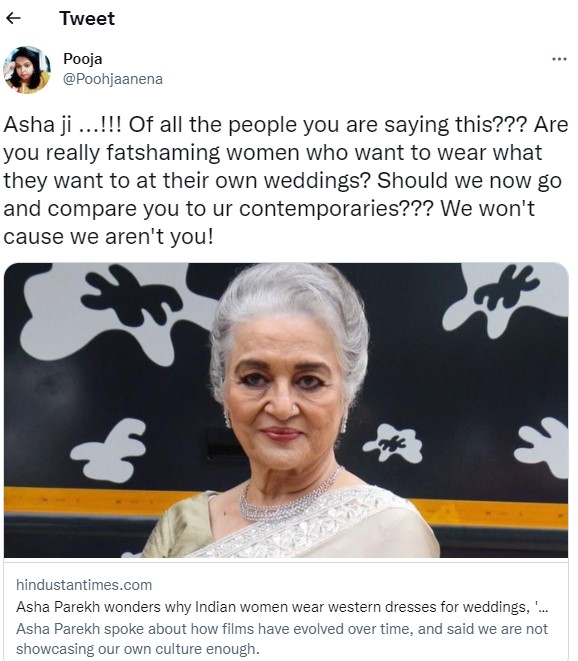
Task: Open the article photo of the woman
Action: [x=286, y=410]
